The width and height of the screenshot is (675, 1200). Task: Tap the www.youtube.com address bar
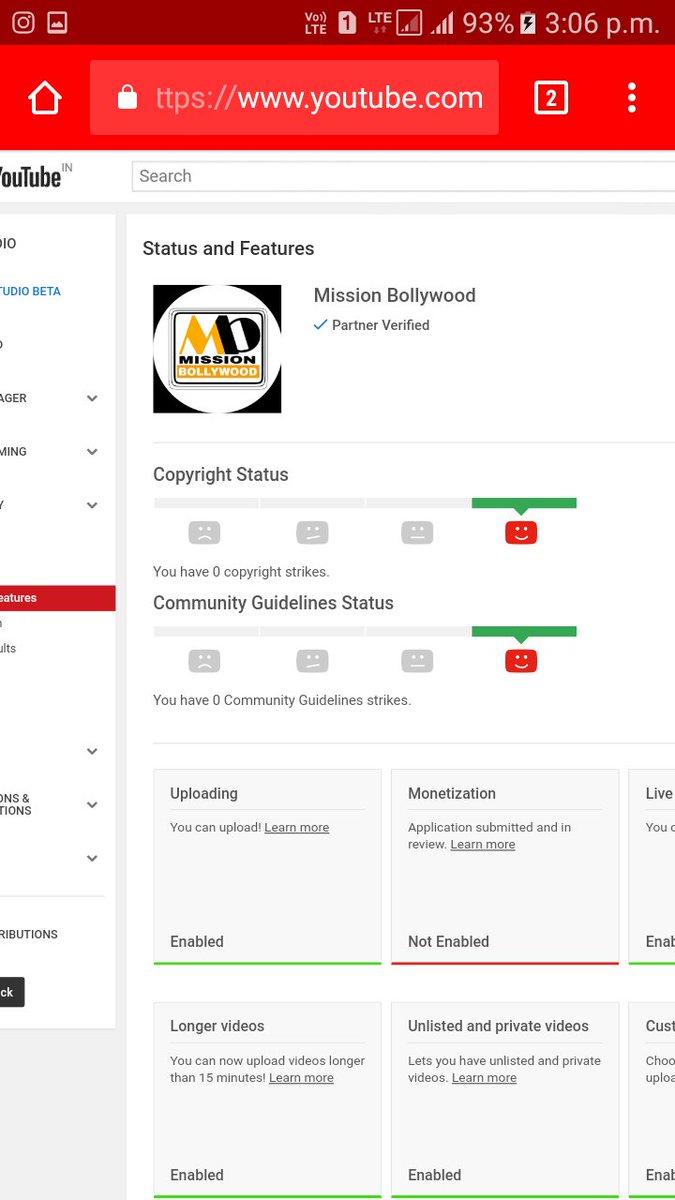[294, 97]
